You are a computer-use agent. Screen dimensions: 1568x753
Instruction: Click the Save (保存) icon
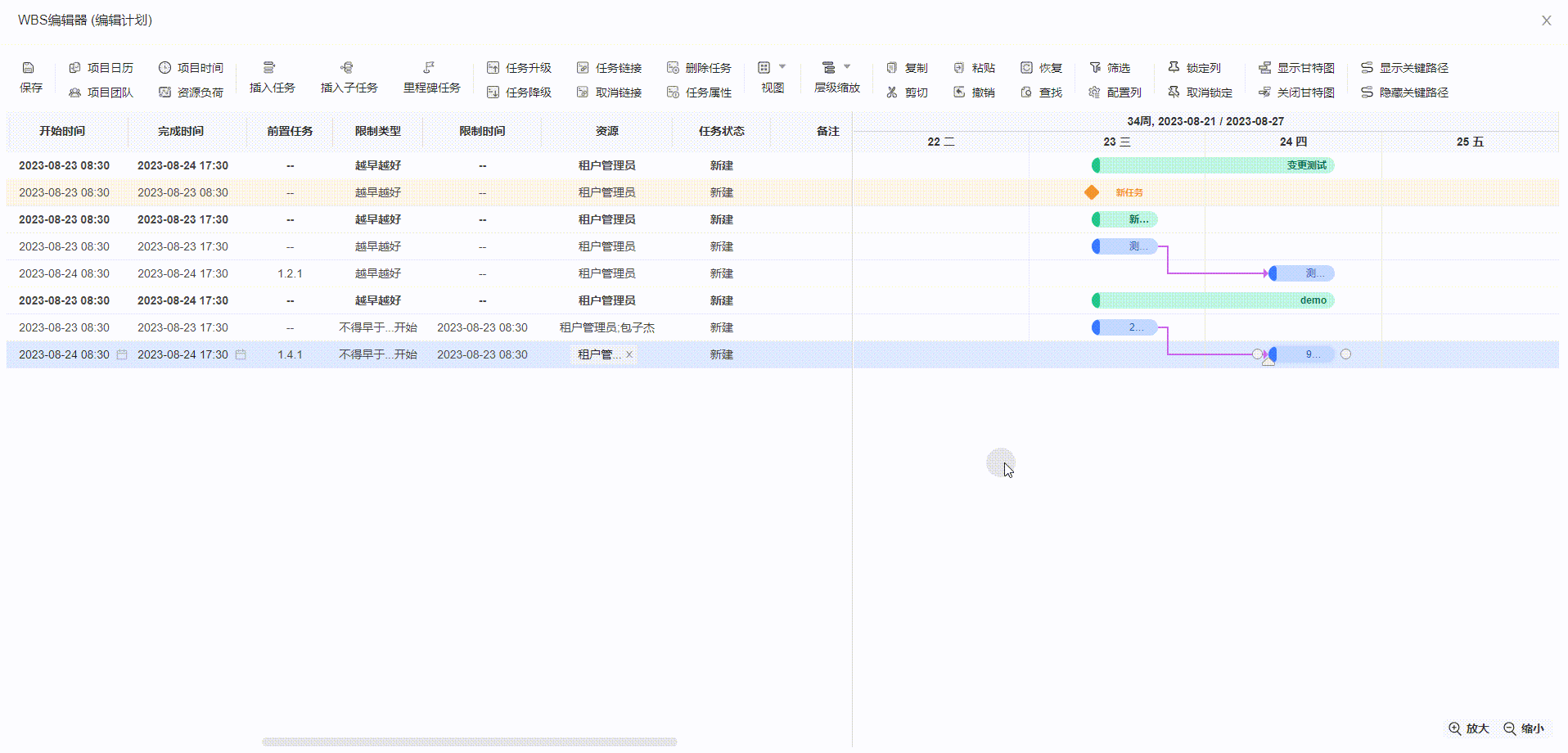[x=29, y=69]
